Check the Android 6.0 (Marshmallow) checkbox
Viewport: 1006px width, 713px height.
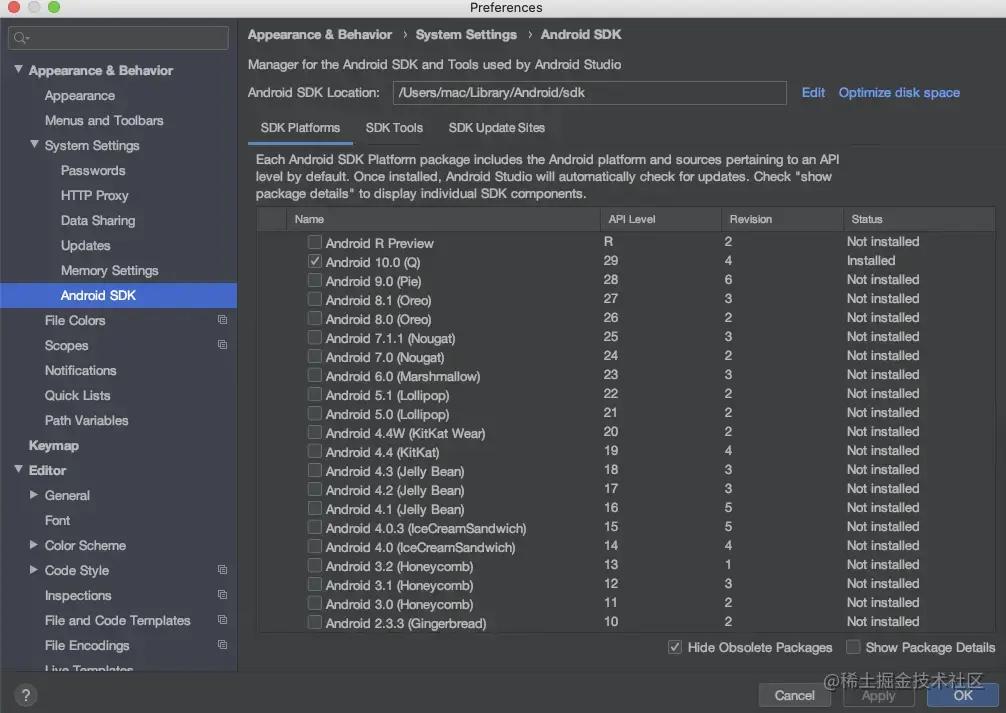(314, 375)
